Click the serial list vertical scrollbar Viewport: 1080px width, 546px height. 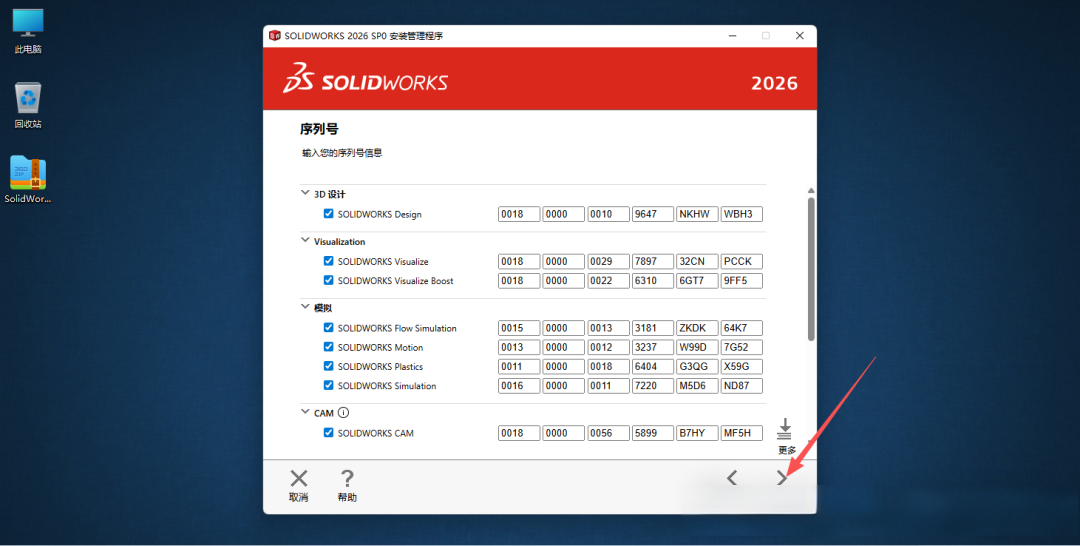point(811,269)
